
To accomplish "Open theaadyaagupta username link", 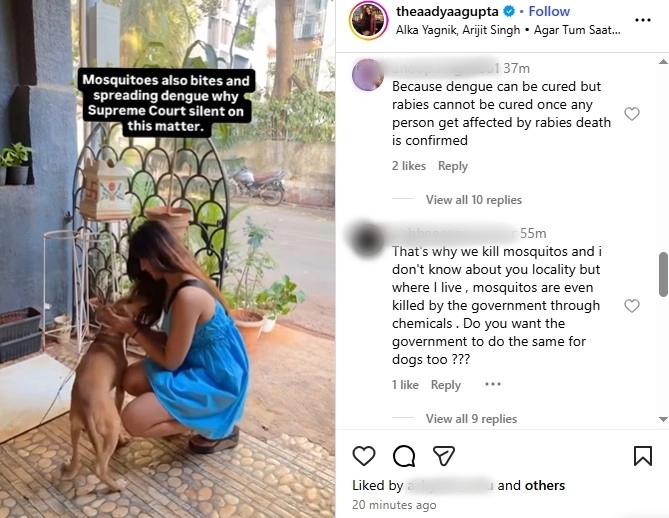I will click(x=446, y=12).
